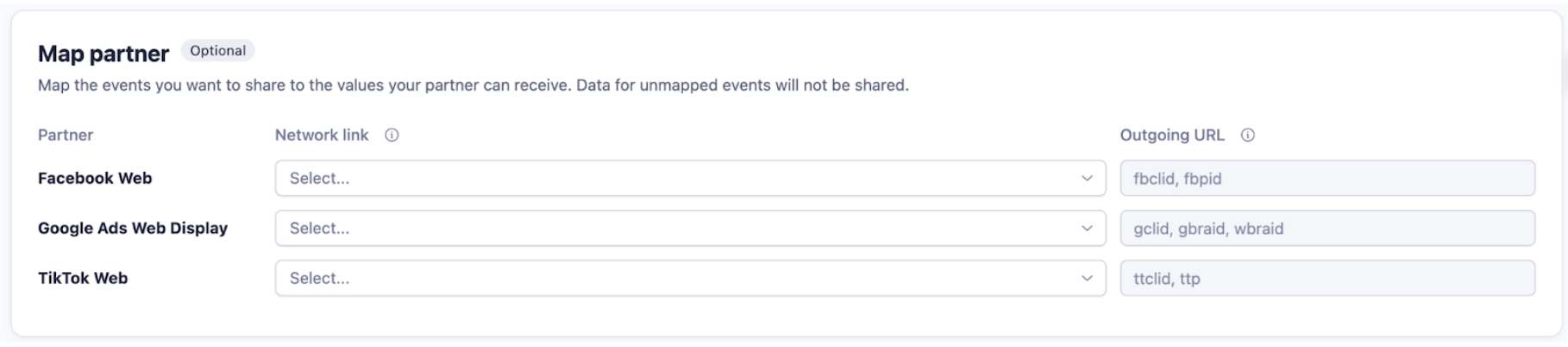This screenshot has width=1568, height=347.
Task: Click the TikTok Web partner label
Action: click(x=83, y=278)
